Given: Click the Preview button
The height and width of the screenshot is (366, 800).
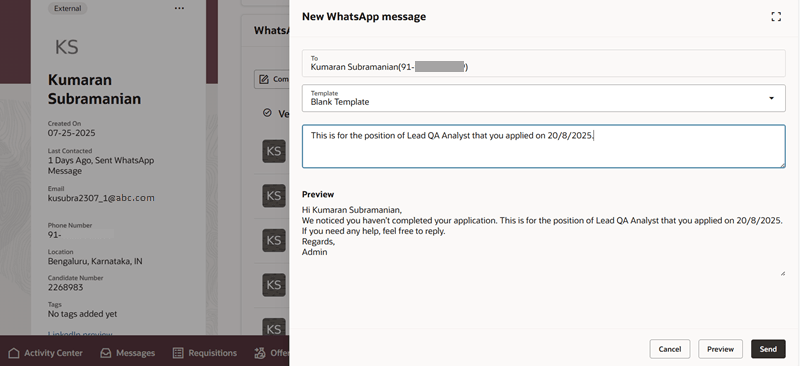Looking at the screenshot, I should pos(720,349).
